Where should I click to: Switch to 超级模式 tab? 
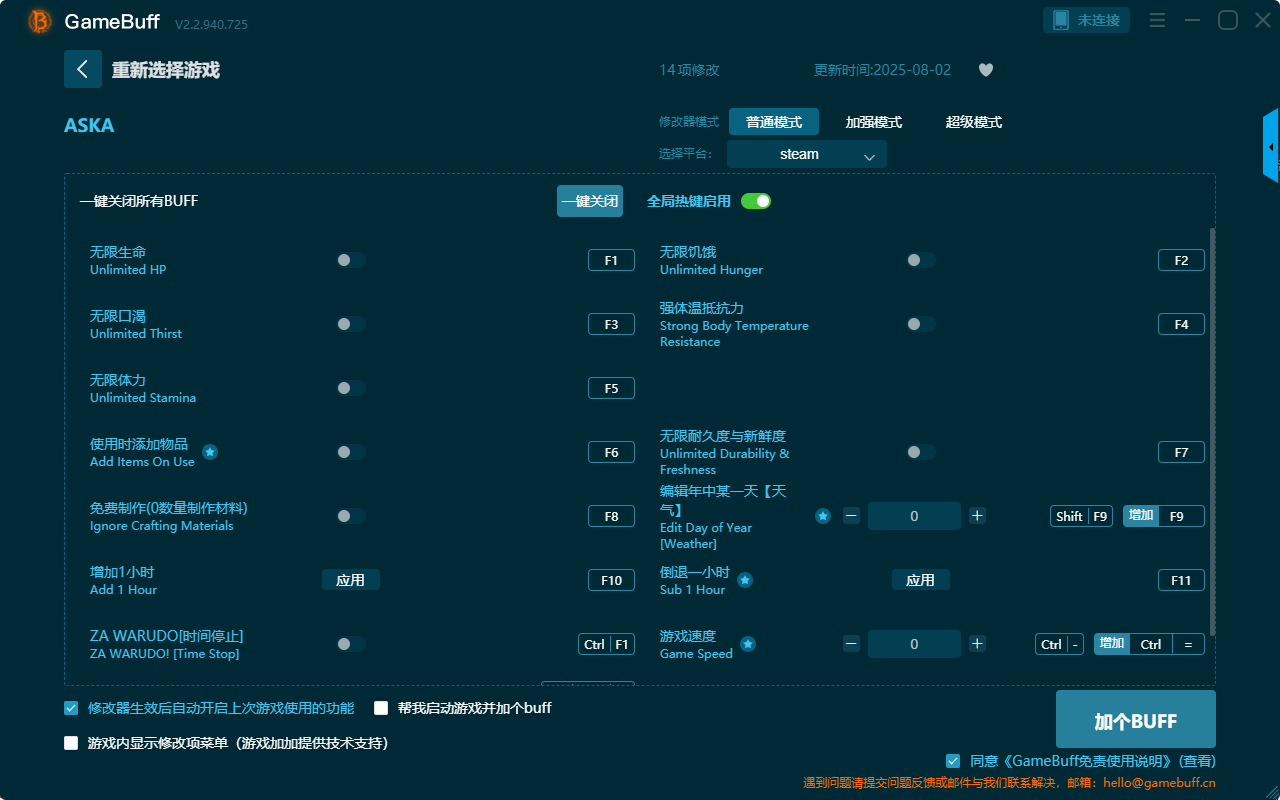coord(974,122)
